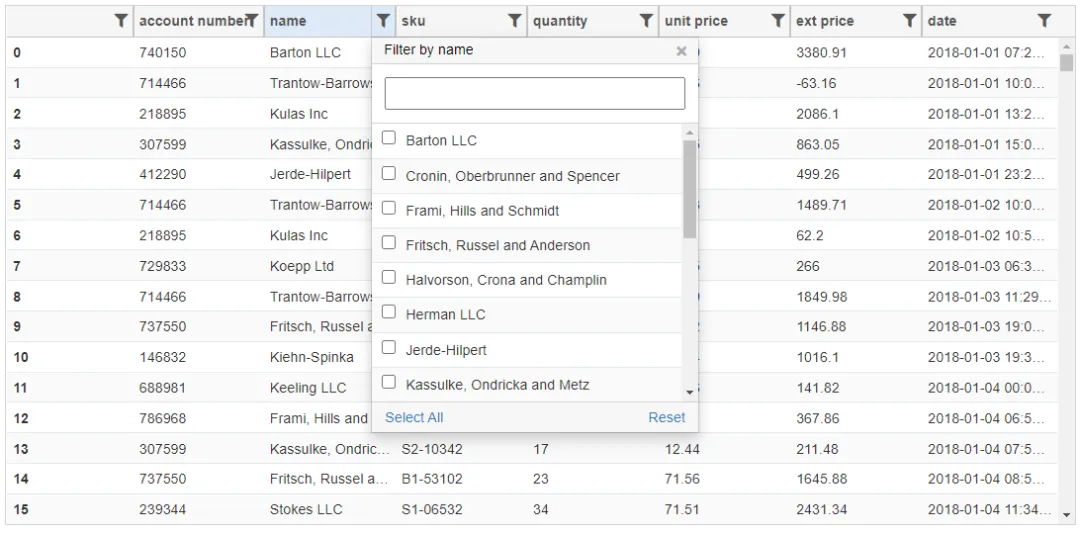
Task: Click the filter icon on the index column
Action: click(x=120, y=20)
